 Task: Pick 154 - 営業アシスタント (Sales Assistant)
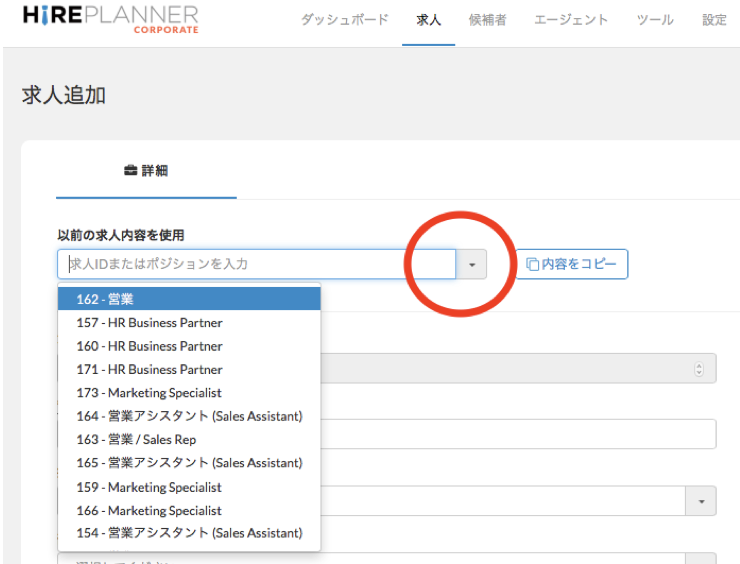189,533
